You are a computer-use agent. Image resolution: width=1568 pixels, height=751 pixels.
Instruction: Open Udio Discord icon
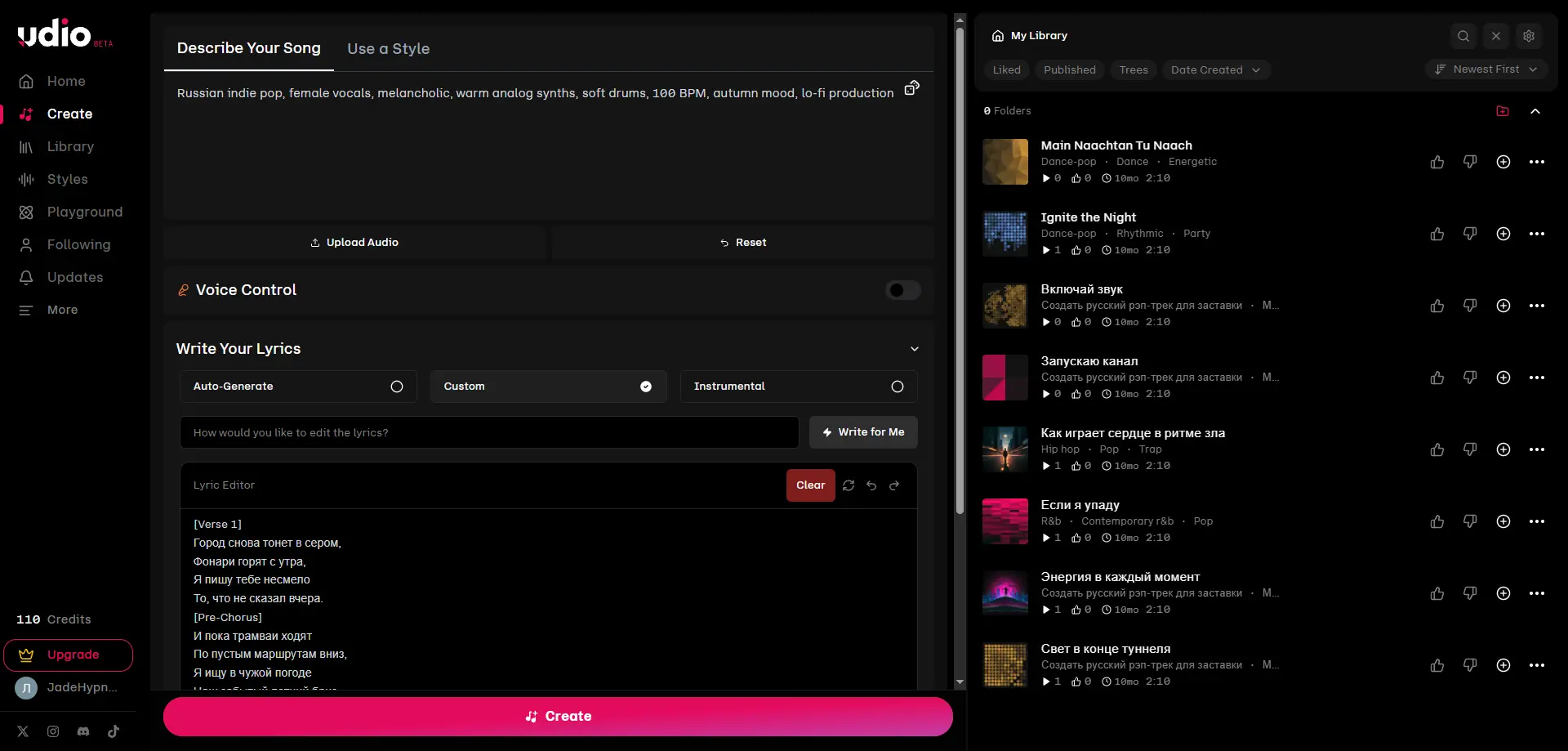pos(83,731)
